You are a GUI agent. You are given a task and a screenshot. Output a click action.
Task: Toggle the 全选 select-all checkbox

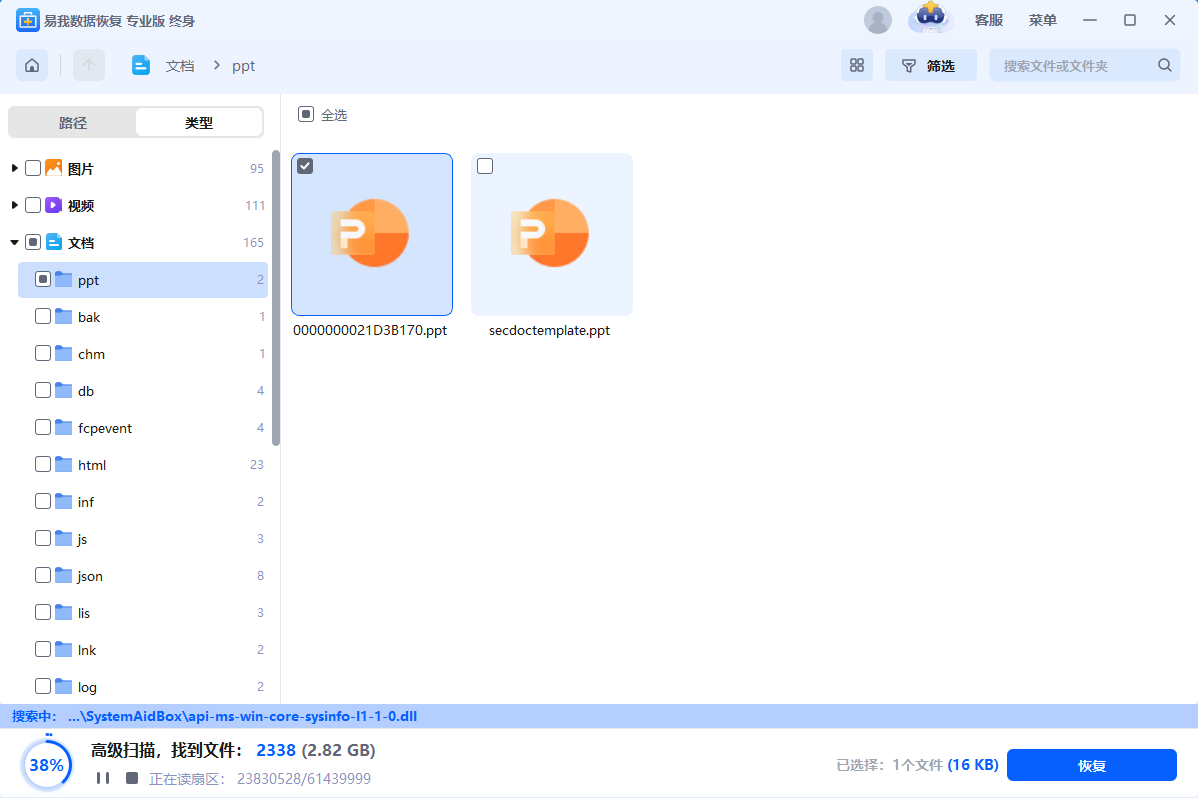306,115
